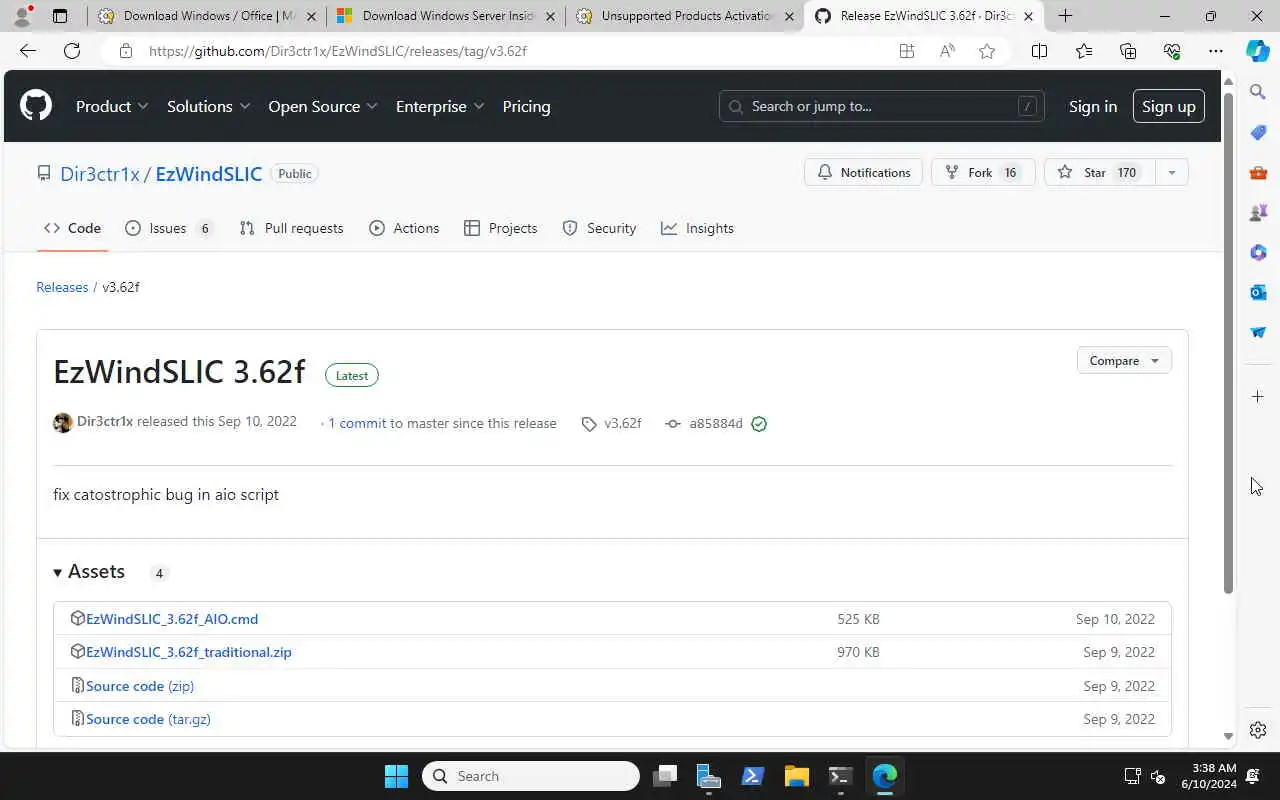Open PowerShell from the taskbar
The height and width of the screenshot is (800, 1280).
tap(752, 776)
